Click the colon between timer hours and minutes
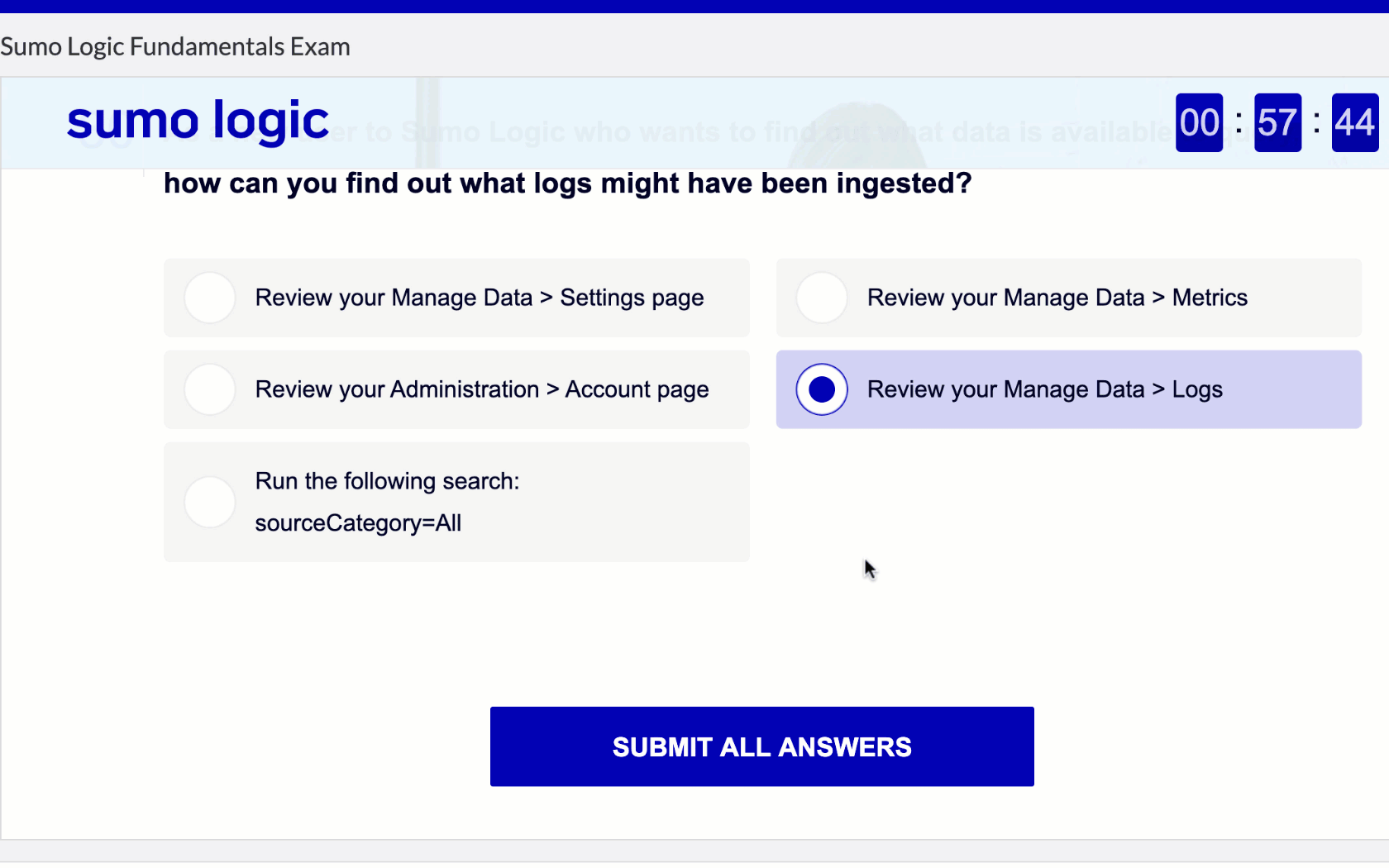The image size is (1389, 868). click(1239, 123)
